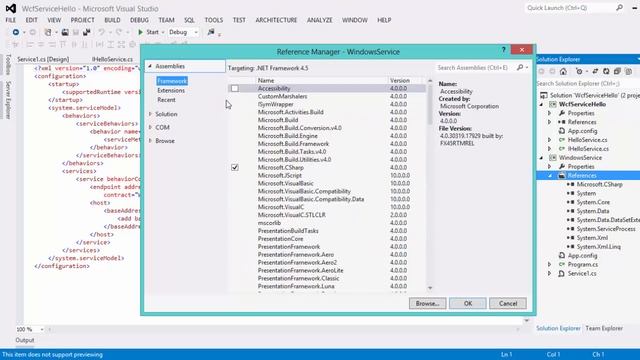Select System.ServiceProcess in Solution Explorer
This screenshot has width=640, height=360.
pyautogui.click(x=606, y=229)
